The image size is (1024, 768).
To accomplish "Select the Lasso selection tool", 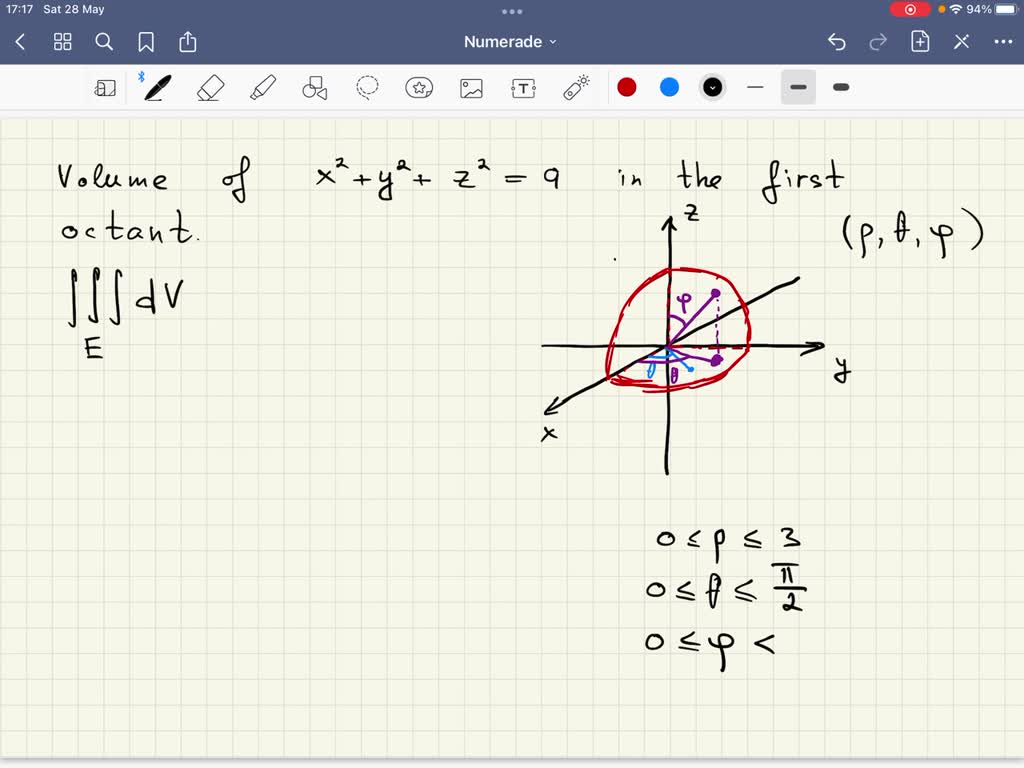I will click(x=367, y=87).
